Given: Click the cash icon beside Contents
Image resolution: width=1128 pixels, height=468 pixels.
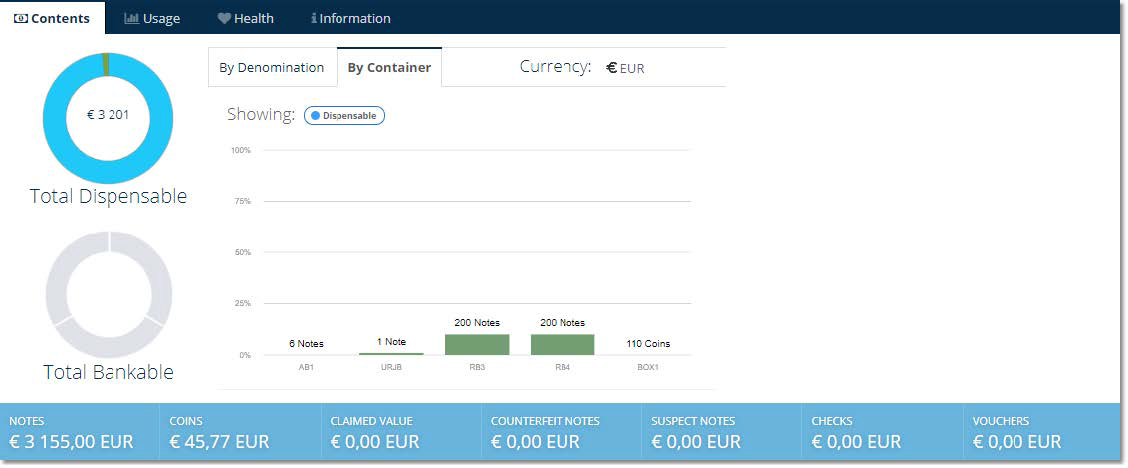Looking at the screenshot, I should pyautogui.click(x=21, y=18).
